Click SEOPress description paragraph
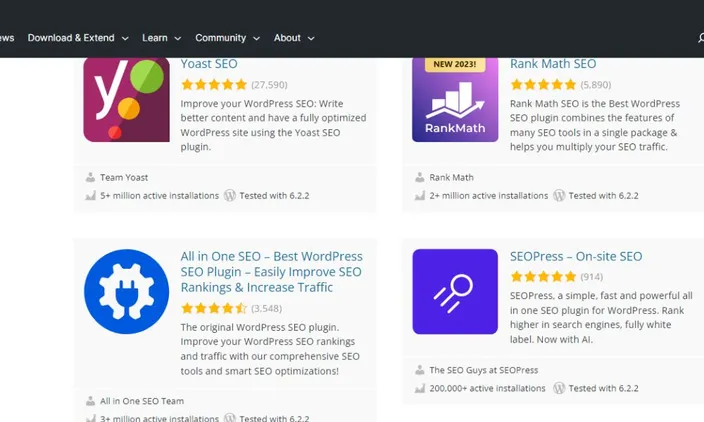The width and height of the screenshot is (704, 422). click(x=601, y=317)
